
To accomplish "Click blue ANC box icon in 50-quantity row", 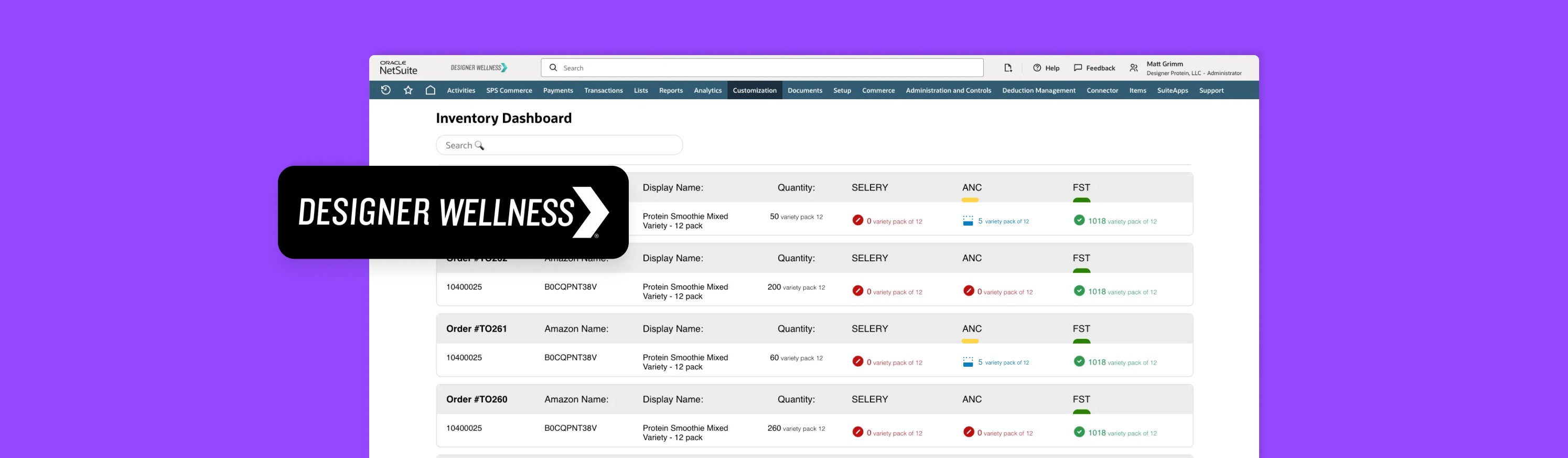I will pyautogui.click(x=968, y=220).
